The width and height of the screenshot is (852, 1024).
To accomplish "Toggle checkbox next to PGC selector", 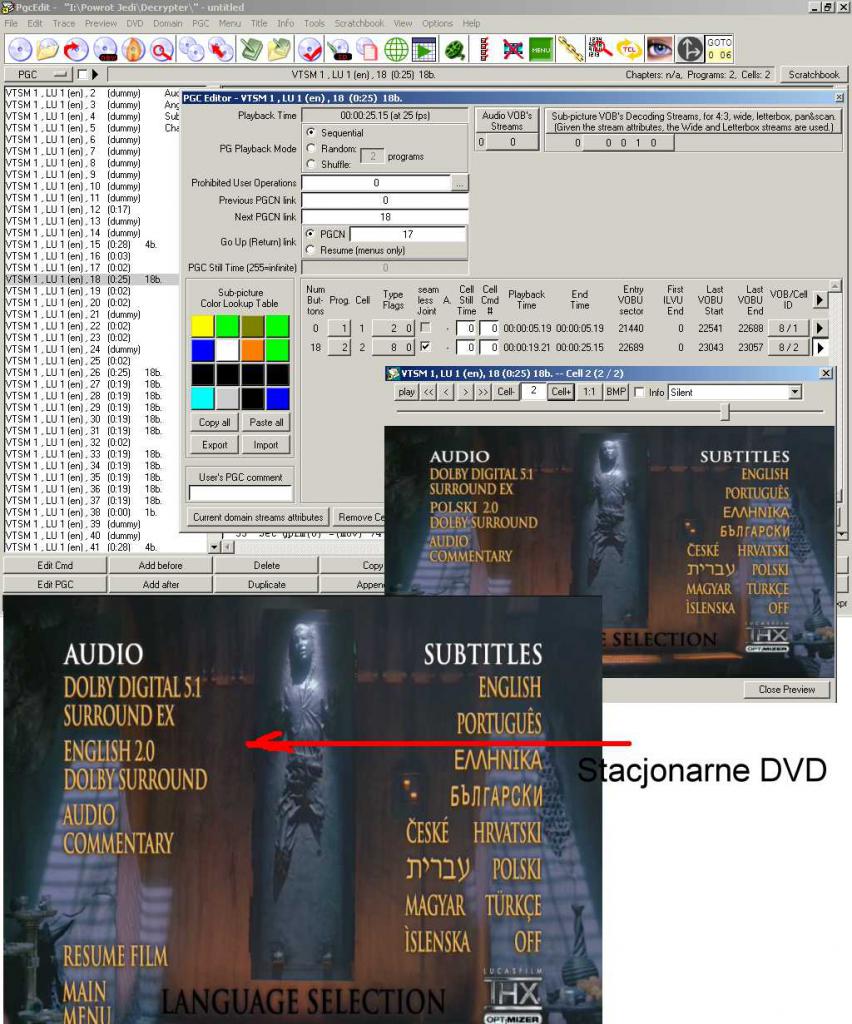I will pos(83,74).
